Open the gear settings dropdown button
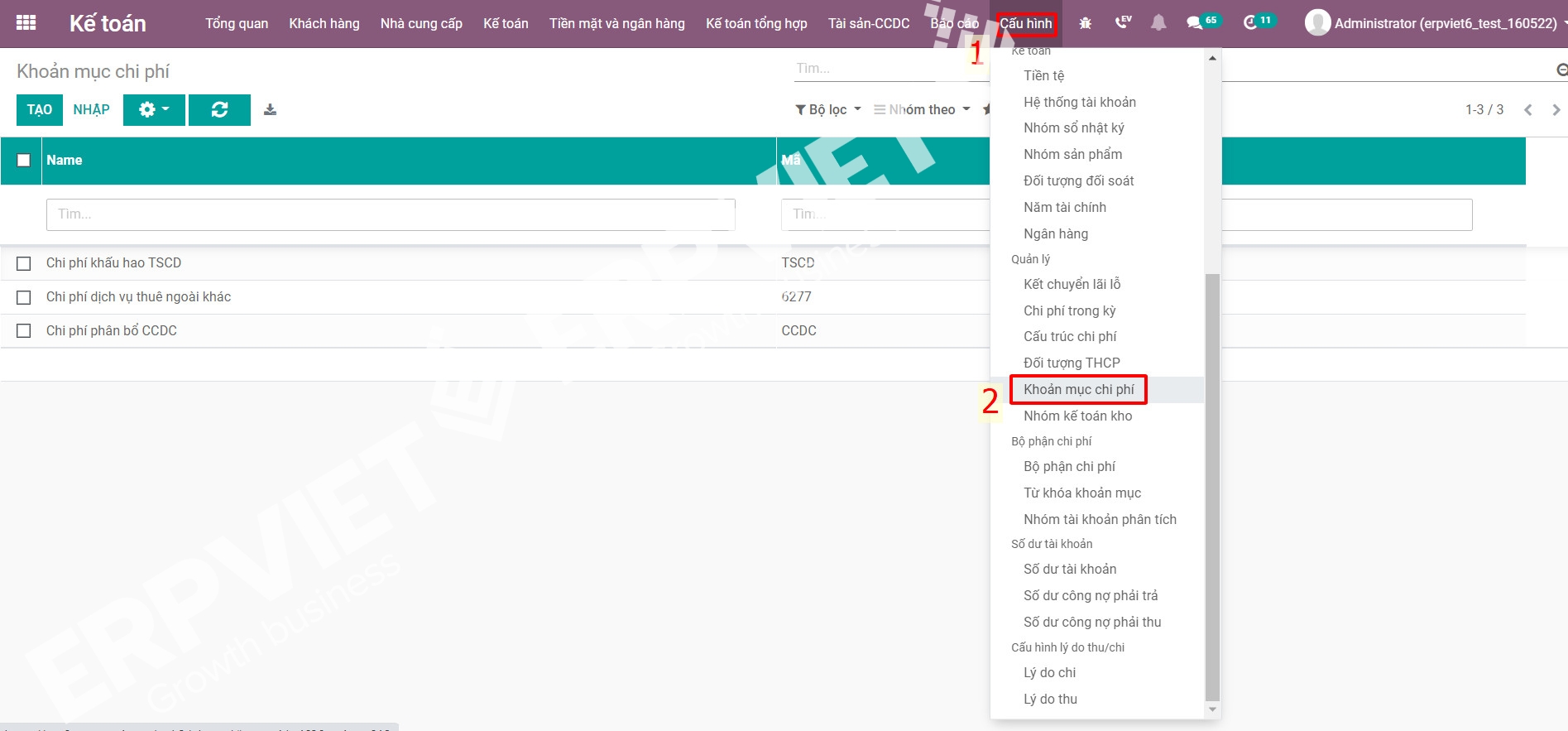Image resolution: width=1568 pixels, height=731 pixels. [x=153, y=110]
